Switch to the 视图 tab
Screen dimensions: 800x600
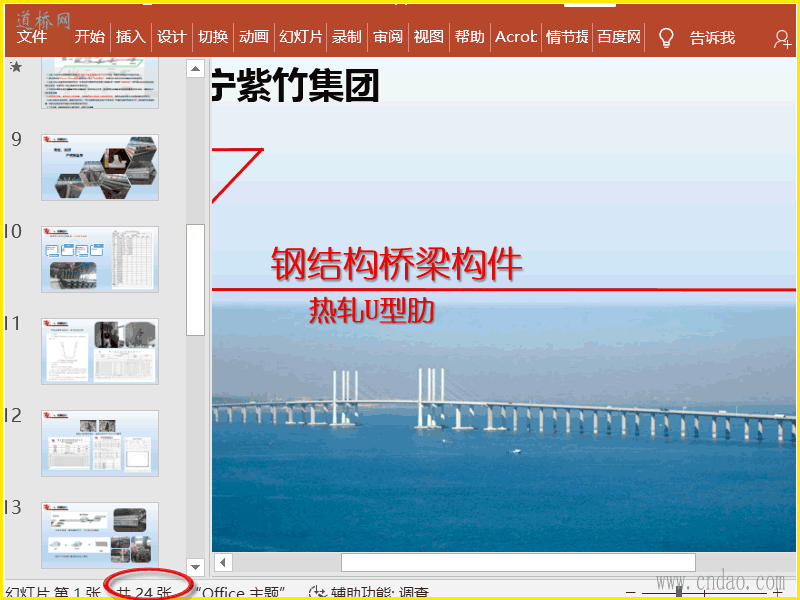429,37
